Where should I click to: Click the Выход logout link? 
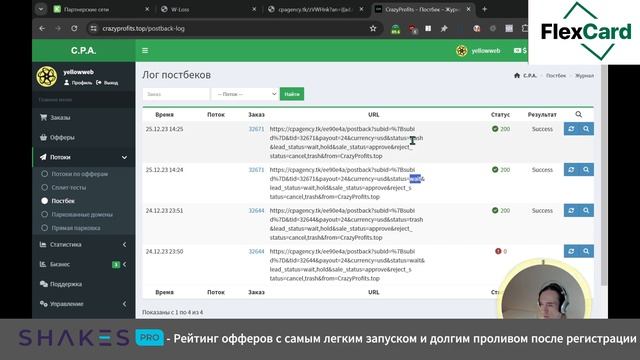pyautogui.click(x=107, y=82)
